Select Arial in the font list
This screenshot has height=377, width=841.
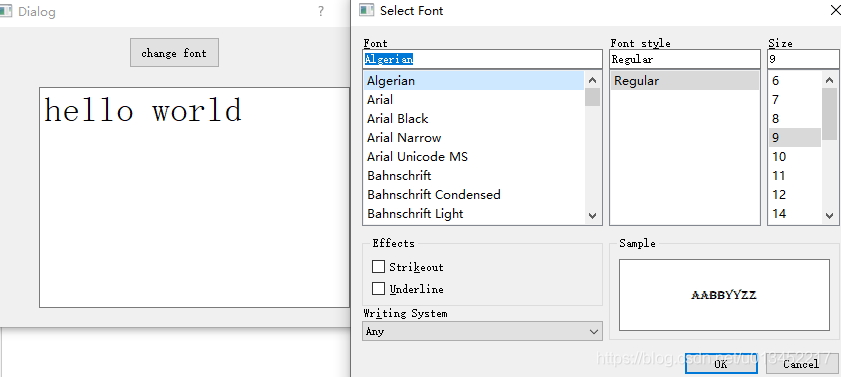(x=474, y=100)
